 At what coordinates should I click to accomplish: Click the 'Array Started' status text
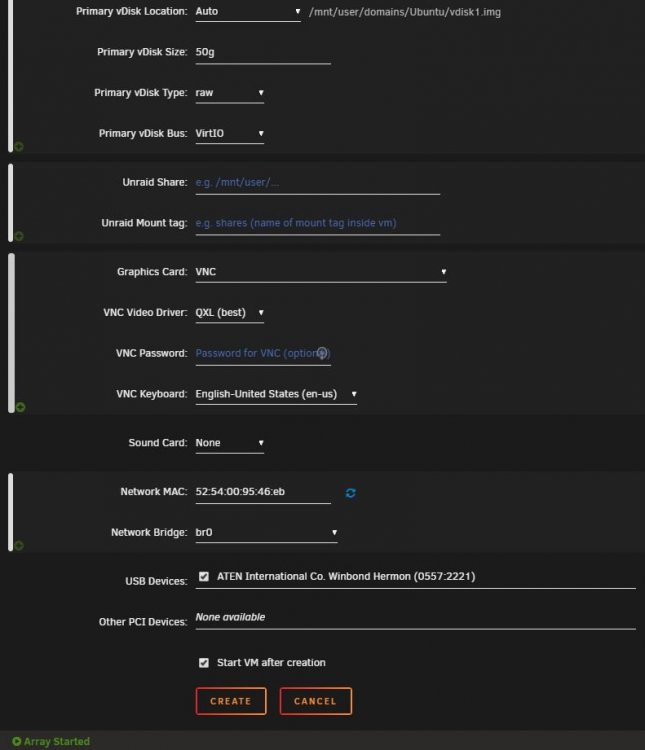point(57,741)
